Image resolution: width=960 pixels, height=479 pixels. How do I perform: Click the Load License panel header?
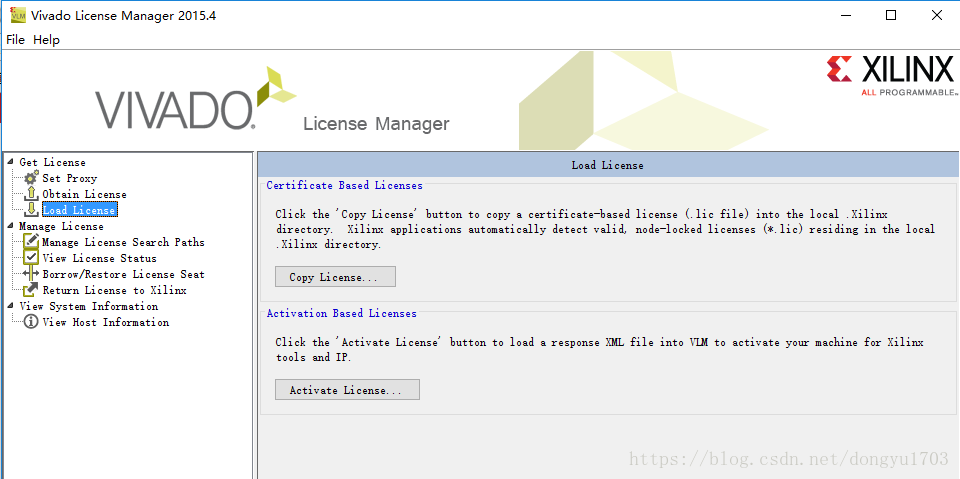[607, 165]
